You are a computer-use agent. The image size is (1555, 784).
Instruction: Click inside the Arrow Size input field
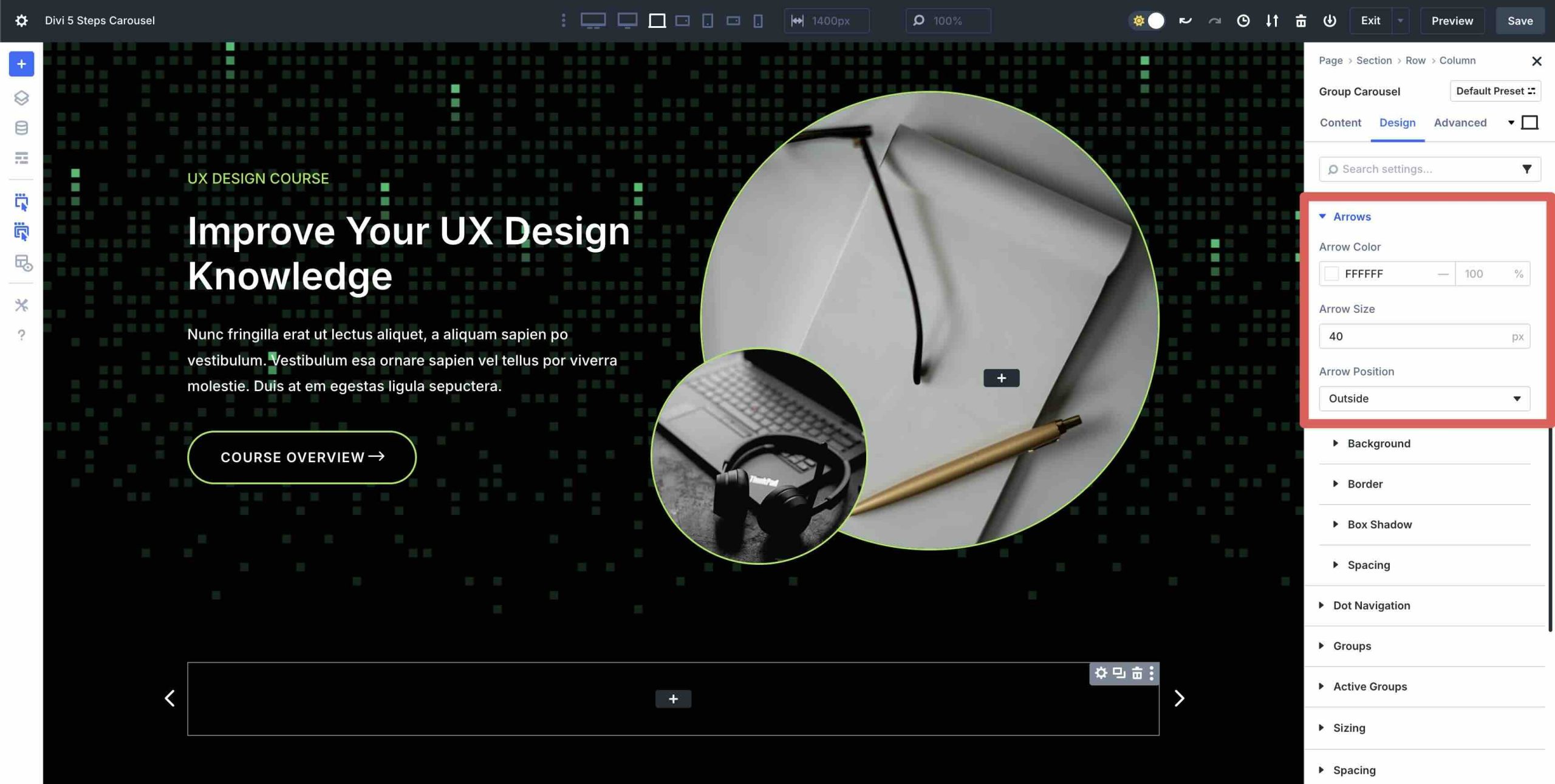(1409, 336)
